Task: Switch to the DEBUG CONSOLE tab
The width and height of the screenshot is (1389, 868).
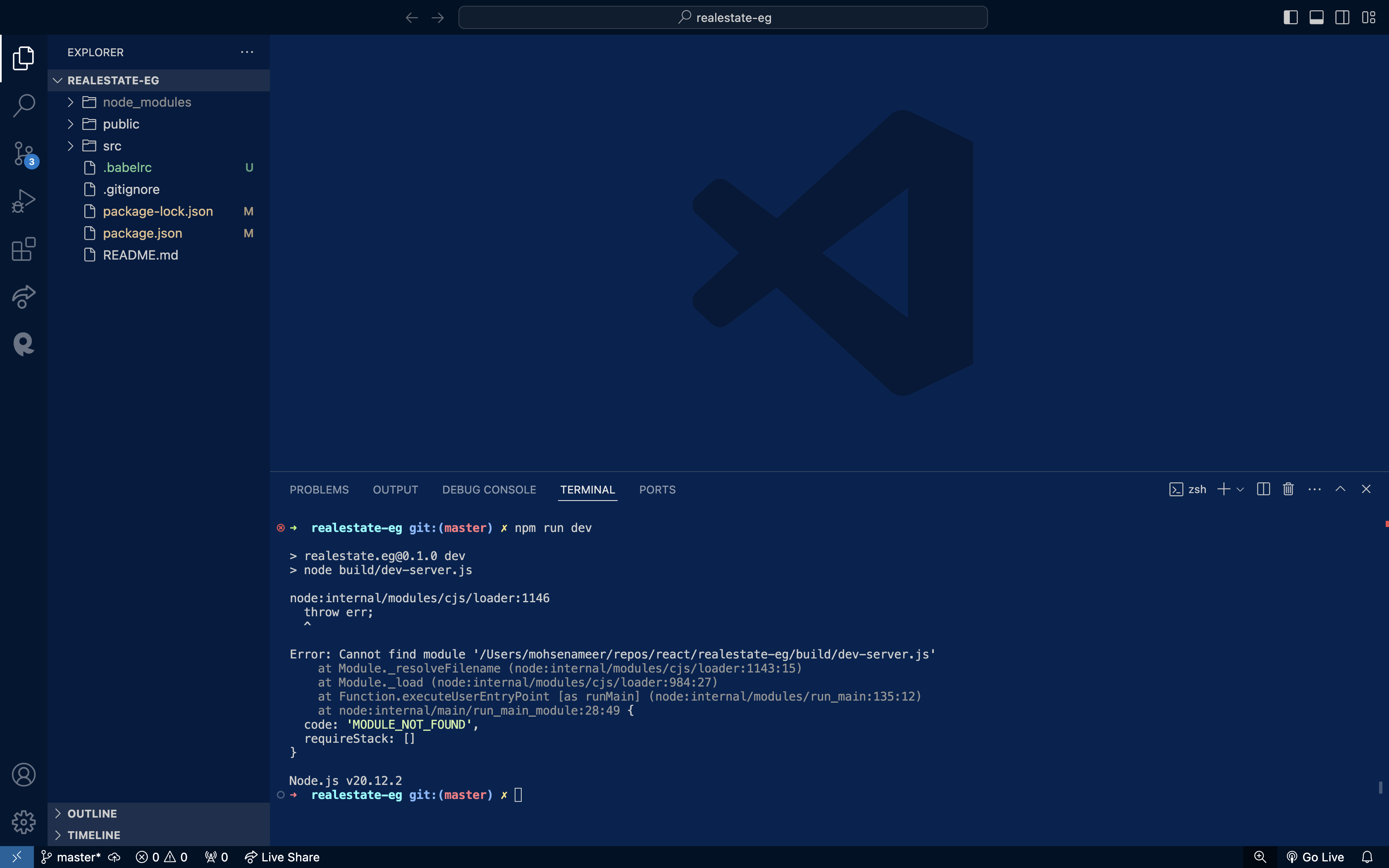Action: click(489, 490)
